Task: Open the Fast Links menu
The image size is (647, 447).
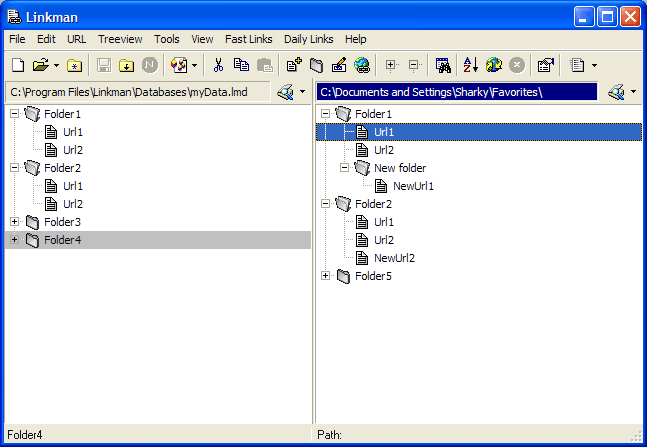Action: click(x=249, y=39)
